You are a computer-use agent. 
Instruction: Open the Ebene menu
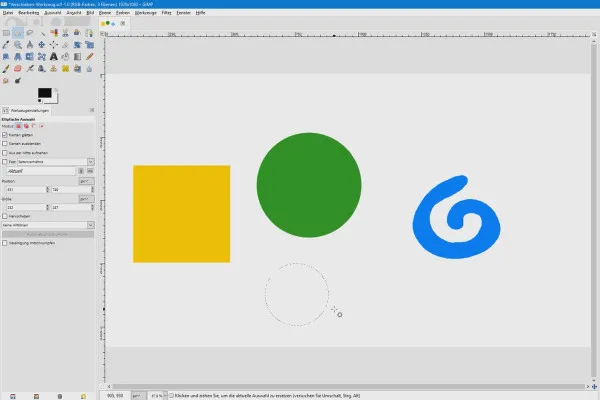(x=105, y=13)
